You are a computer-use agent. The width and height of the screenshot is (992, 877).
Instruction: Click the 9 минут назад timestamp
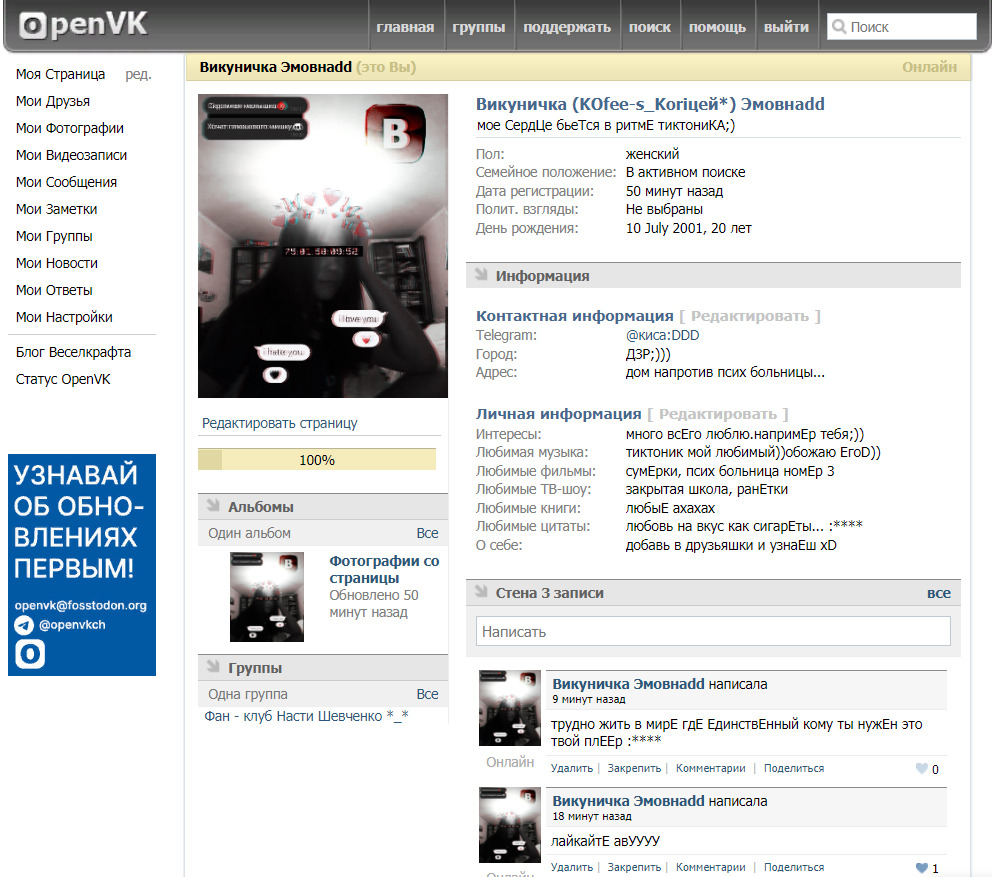point(588,700)
